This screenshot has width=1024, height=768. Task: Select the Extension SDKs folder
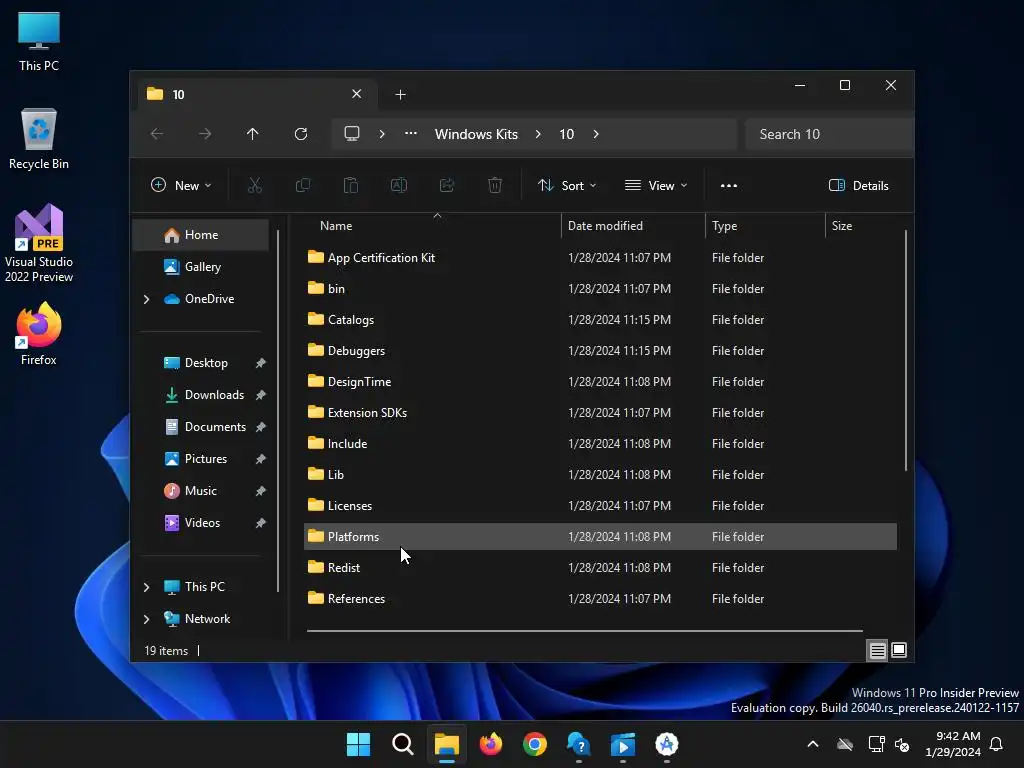tap(600, 413)
